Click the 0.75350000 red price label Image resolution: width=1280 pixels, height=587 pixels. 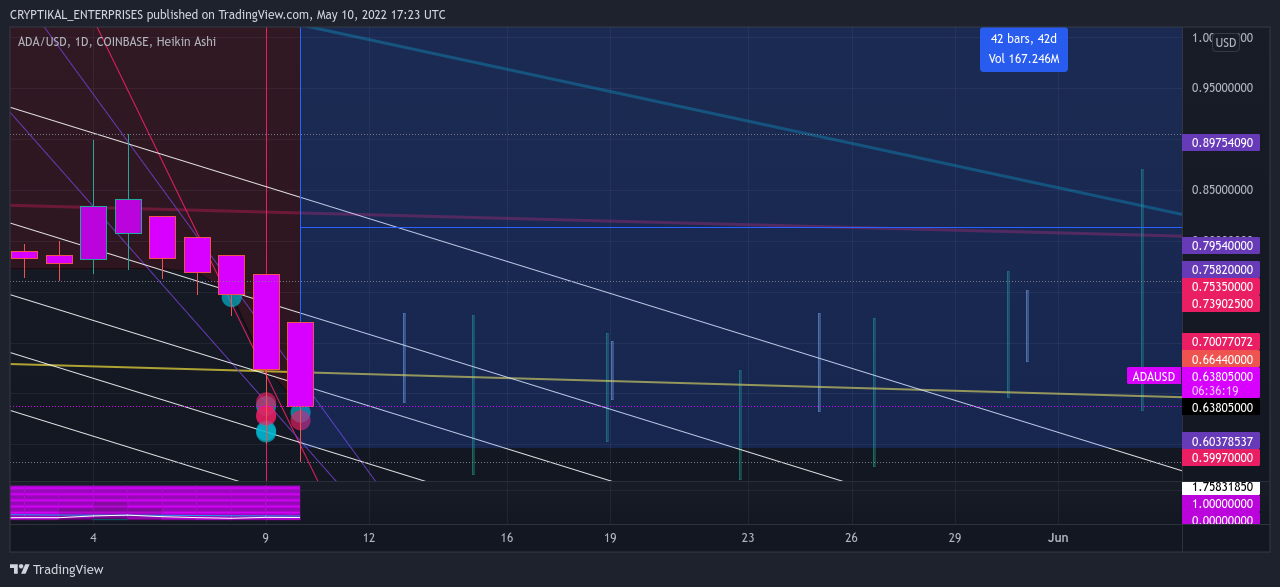(1221, 286)
